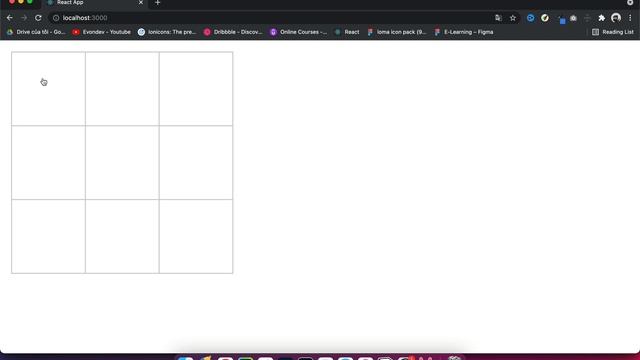Open the Chrome profile avatar

coord(616,18)
